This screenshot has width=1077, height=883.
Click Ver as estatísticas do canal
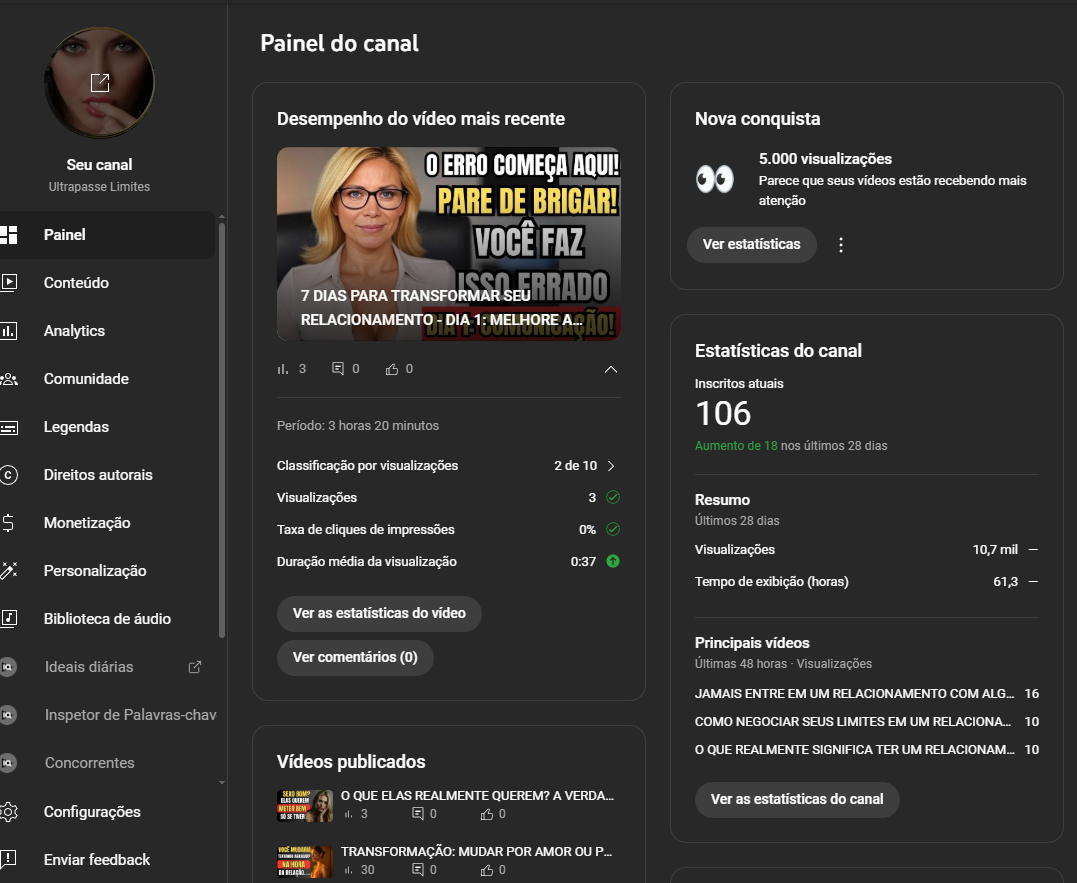pos(797,799)
